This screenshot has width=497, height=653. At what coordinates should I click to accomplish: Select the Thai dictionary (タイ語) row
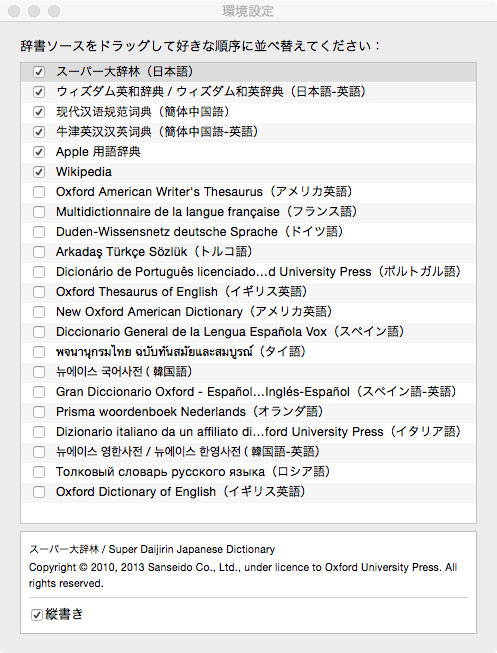248,352
